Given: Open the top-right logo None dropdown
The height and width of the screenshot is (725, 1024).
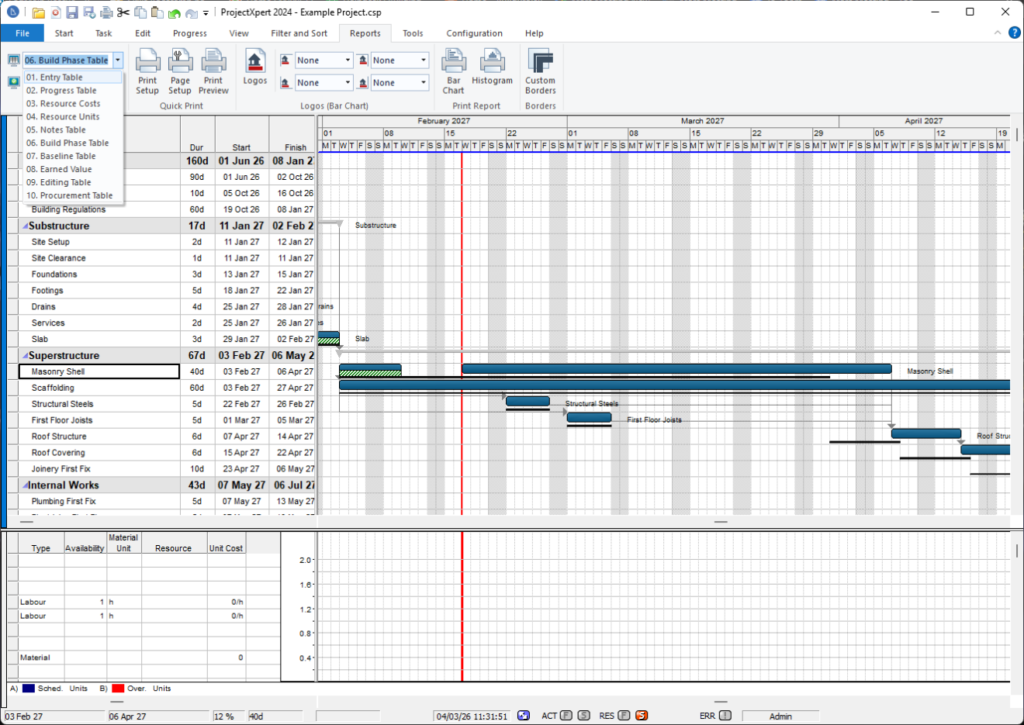Looking at the screenshot, I should coord(423,60).
